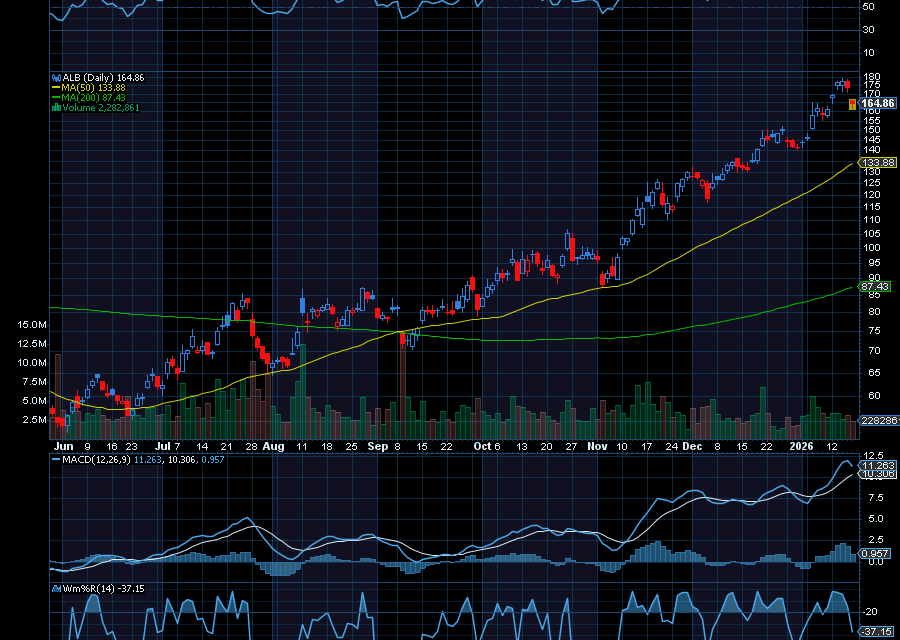Click the MACD line icon in the indicator panel
Screen dimensions: 900x640
(x=56, y=459)
